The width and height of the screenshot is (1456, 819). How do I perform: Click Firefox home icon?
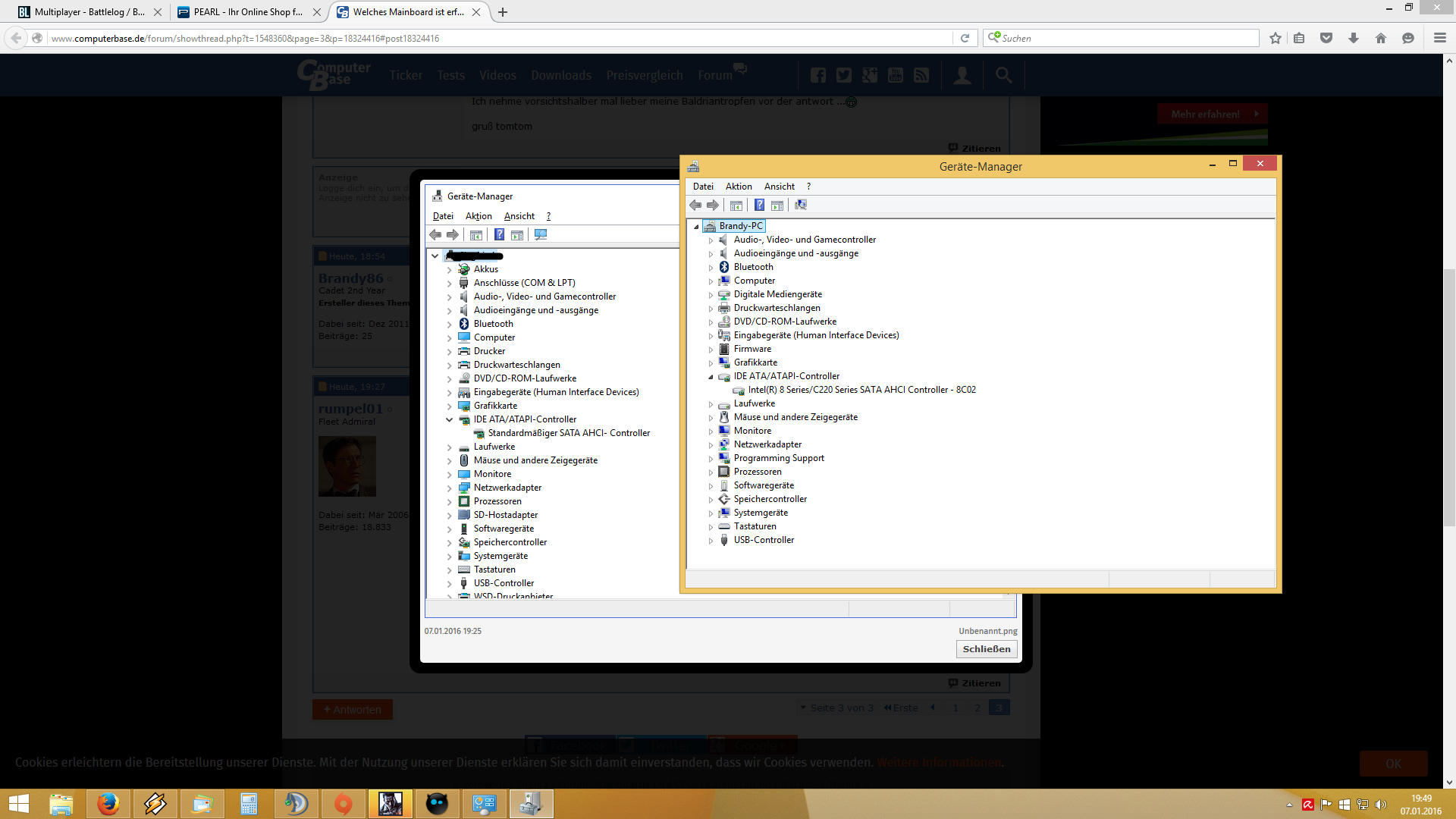click(1380, 38)
